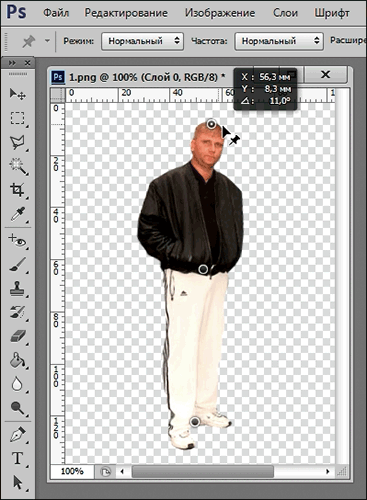Select the Clone Stamp tool
Viewport: 367px width, 500px height.
17,289
